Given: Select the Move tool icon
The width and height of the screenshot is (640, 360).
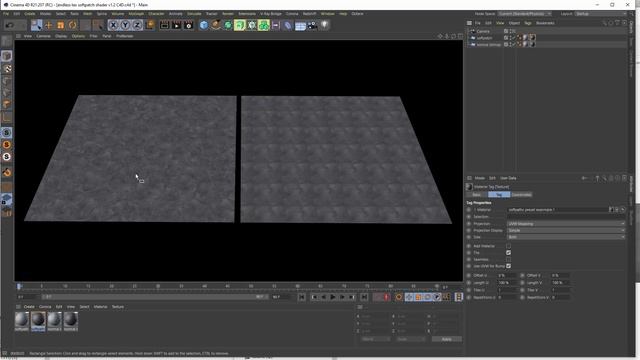Looking at the screenshot, I should point(49,25).
